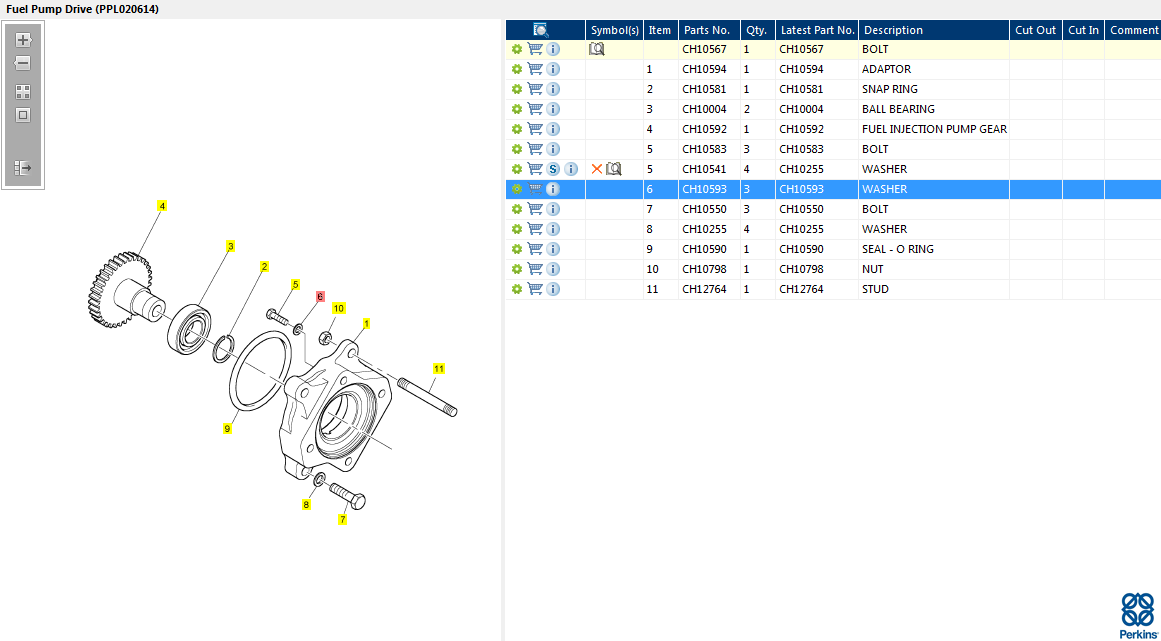Click the list-with-arrow icon in diagram toolbar
This screenshot has height=641, width=1161.
coord(23,168)
